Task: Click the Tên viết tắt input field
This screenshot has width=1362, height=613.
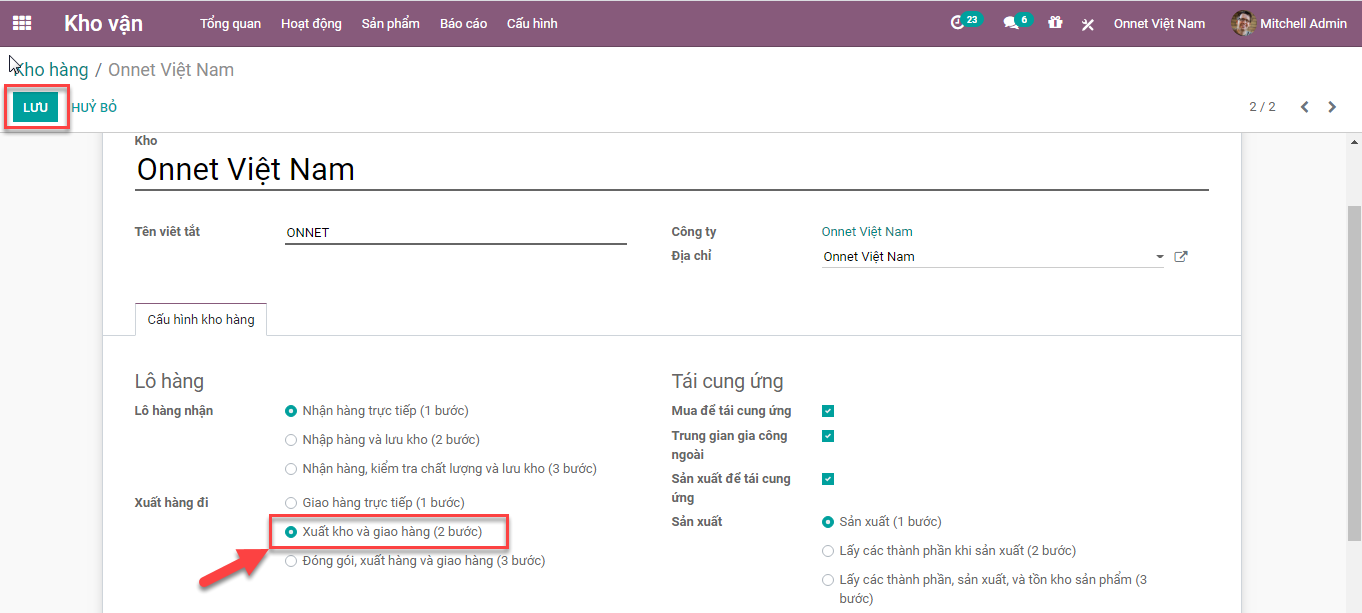Action: click(455, 233)
